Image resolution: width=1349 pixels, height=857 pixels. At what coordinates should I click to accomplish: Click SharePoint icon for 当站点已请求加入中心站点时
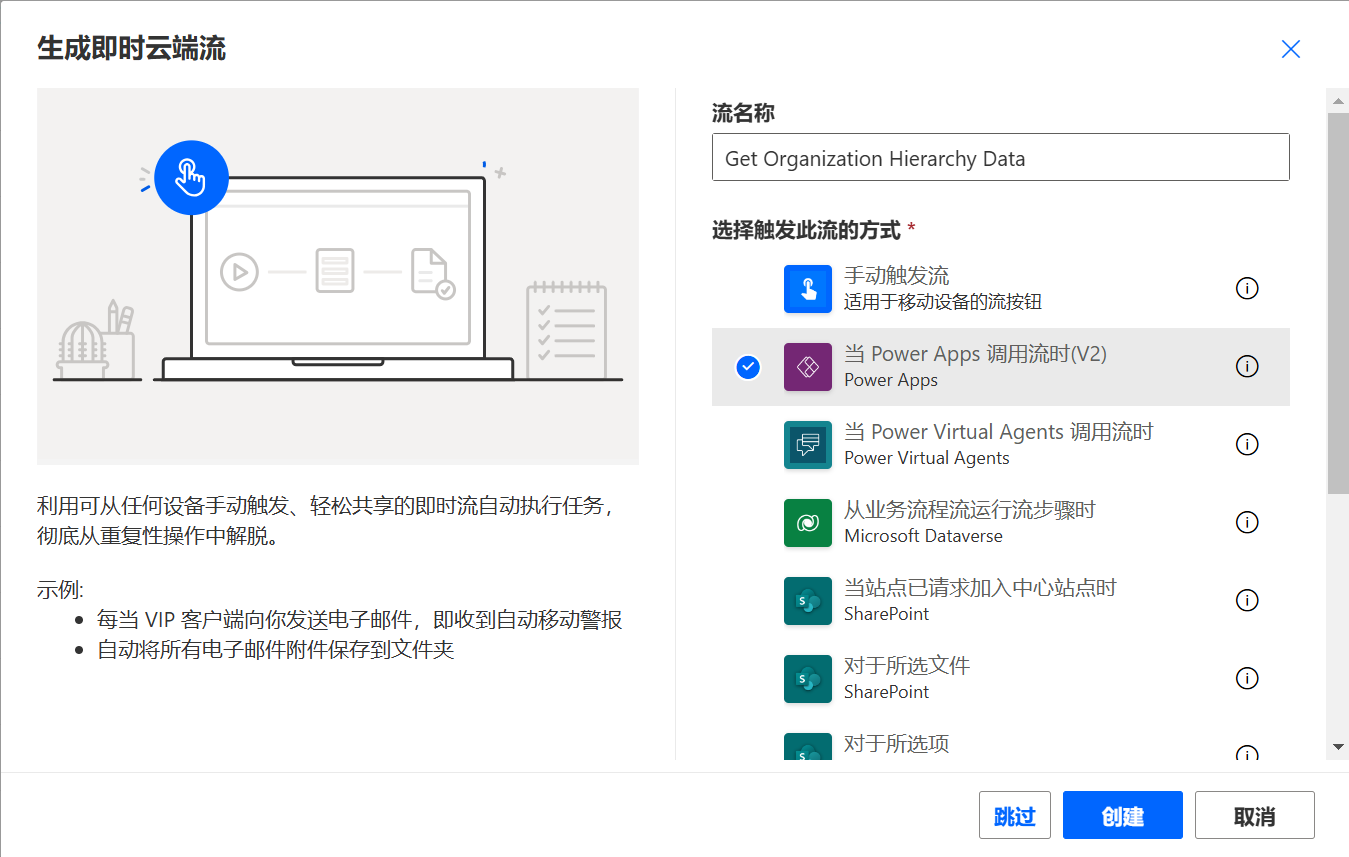(808, 601)
